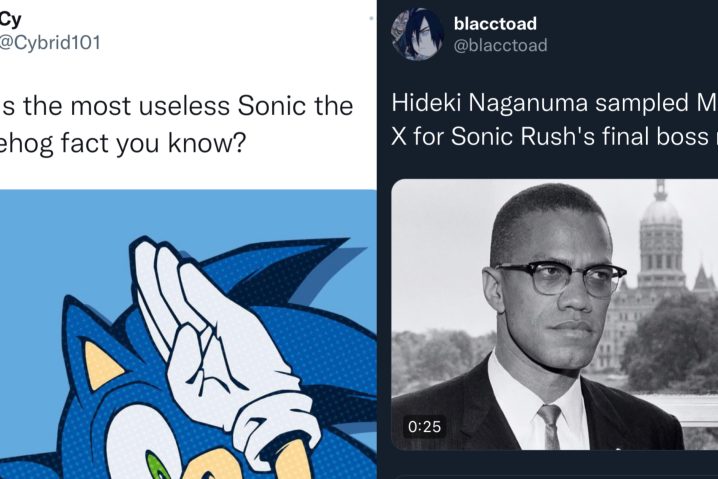Click the 0:25 video duration badge
This screenshot has width=718, height=479.
coord(424,426)
